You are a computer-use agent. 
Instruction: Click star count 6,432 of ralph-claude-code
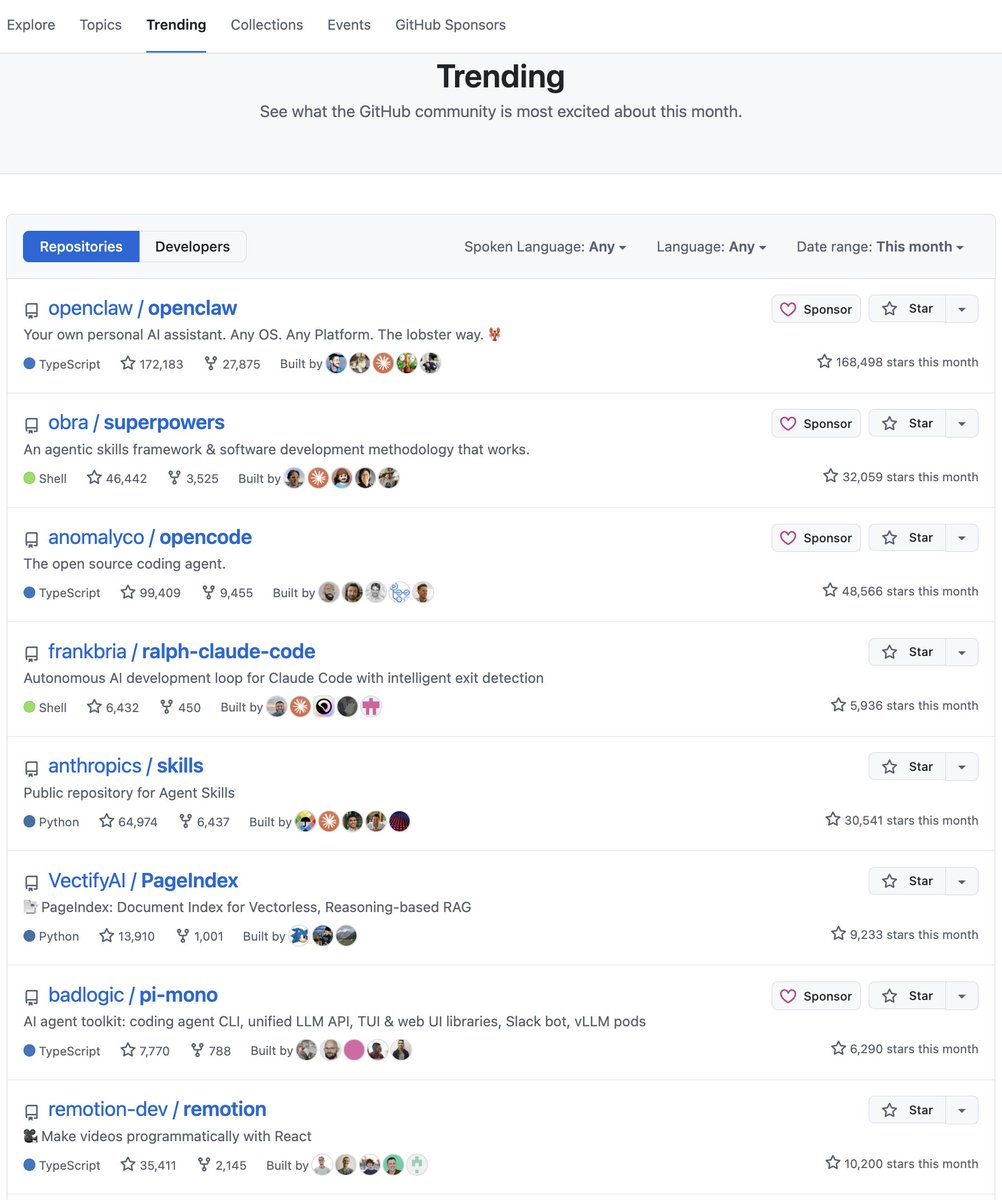point(113,707)
